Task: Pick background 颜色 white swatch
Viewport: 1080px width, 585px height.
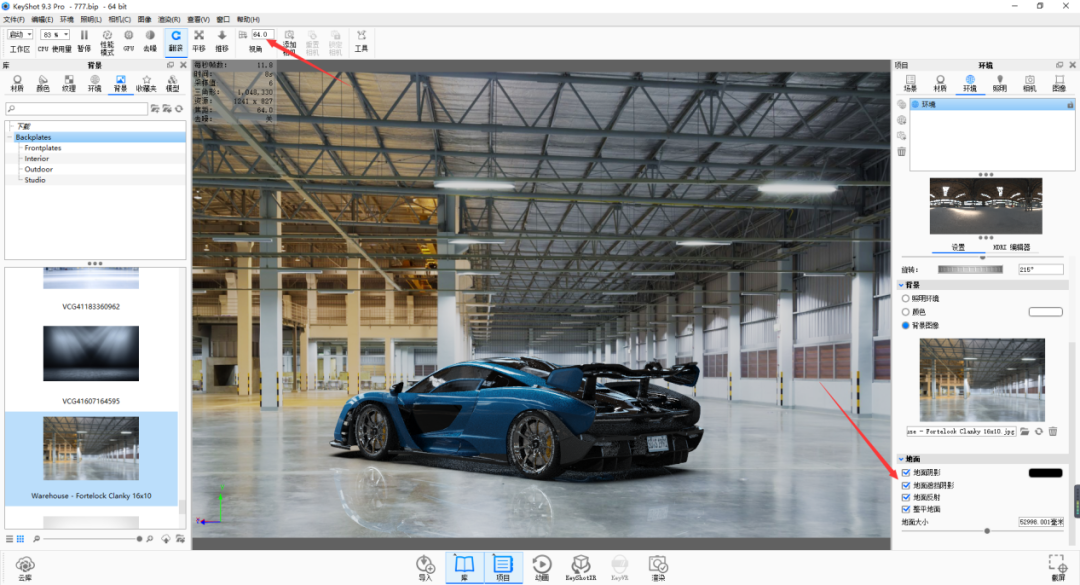Action: click(x=1046, y=312)
